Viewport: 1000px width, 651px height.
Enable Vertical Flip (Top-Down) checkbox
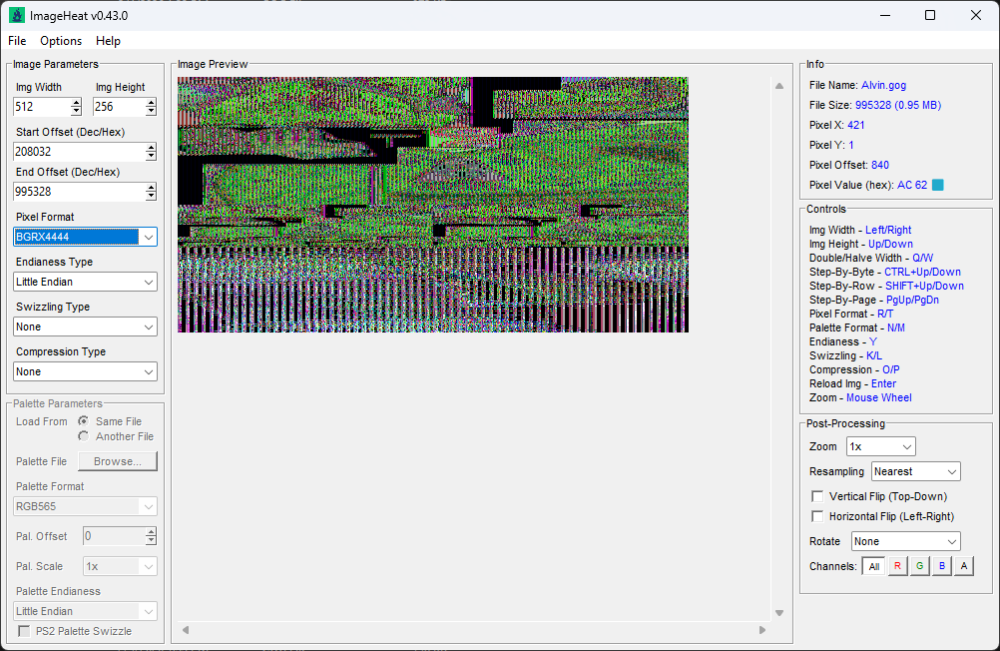pos(817,496)
